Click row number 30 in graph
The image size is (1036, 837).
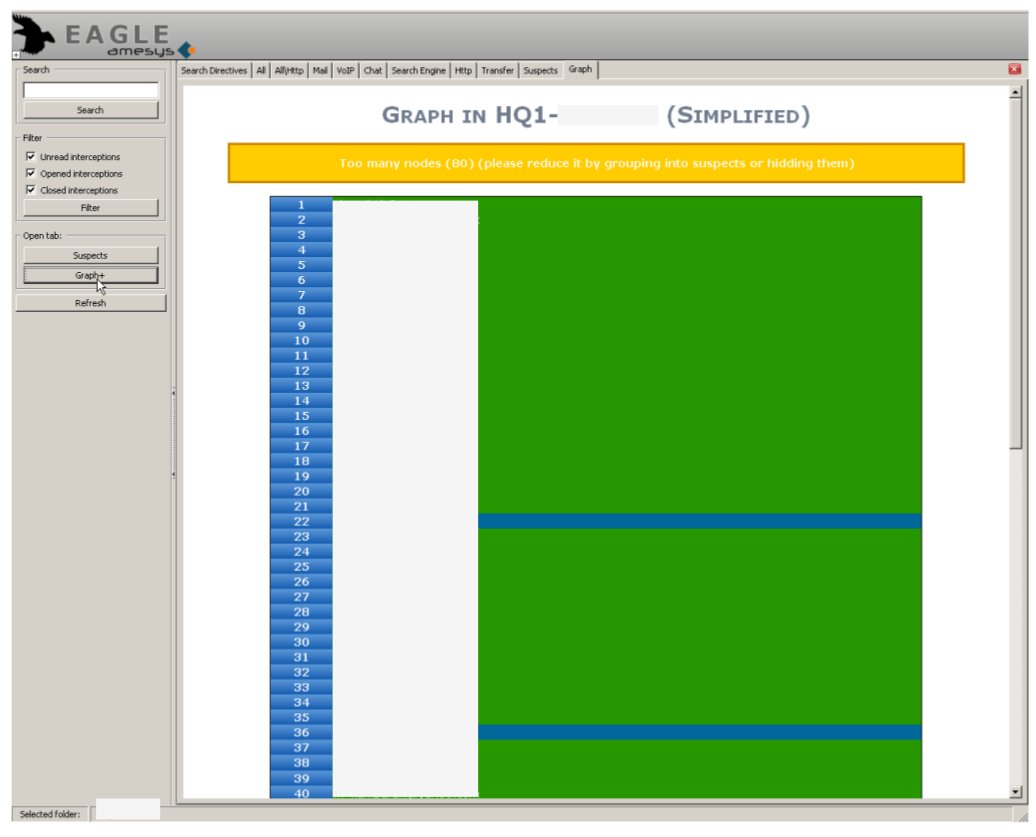click(301, 642)
